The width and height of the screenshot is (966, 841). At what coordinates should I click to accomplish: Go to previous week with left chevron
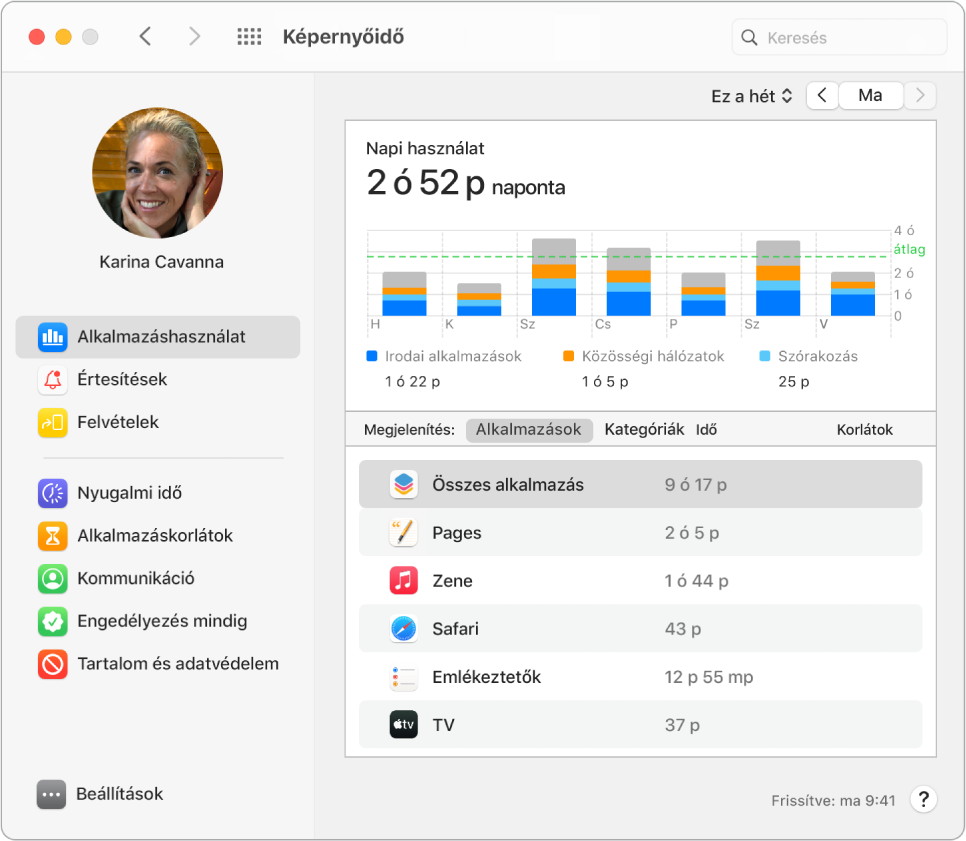[822, 95]
